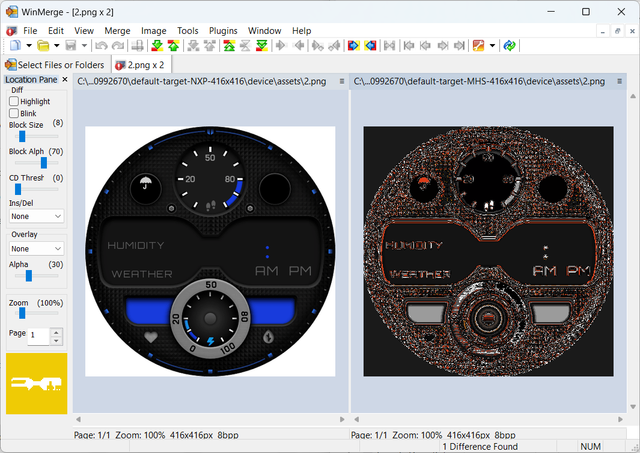
Task: Click the Save toolbar icon
Action: pyautogui.click(x=71, y=45)
